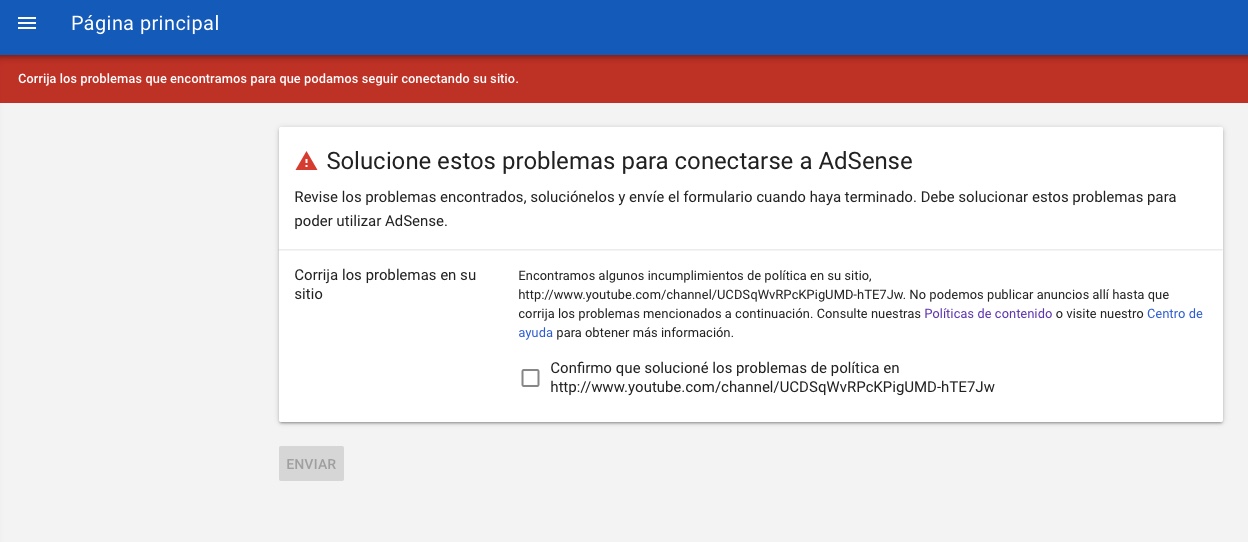Screen dimensions: 1248x542
Task: Check the 'Confirmo que solucioné' checkbox
Action: click(x=530, y=377)
